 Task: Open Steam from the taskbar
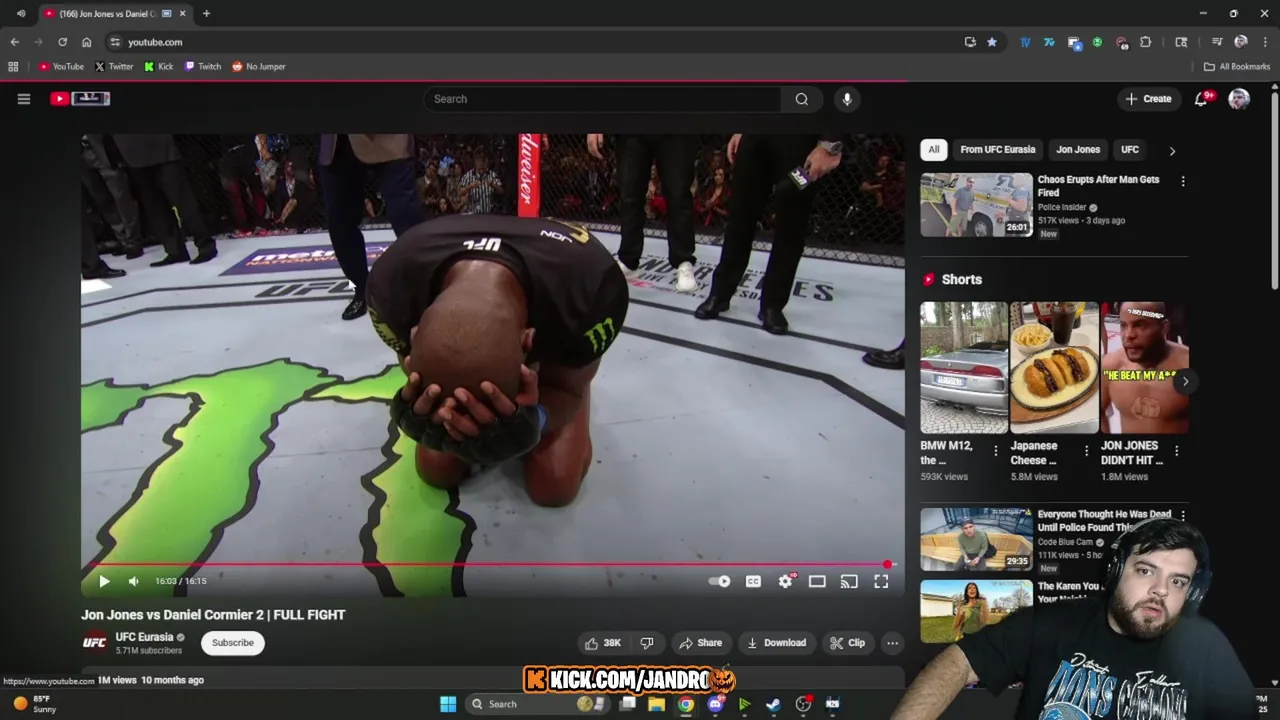(x=773, y=704)
